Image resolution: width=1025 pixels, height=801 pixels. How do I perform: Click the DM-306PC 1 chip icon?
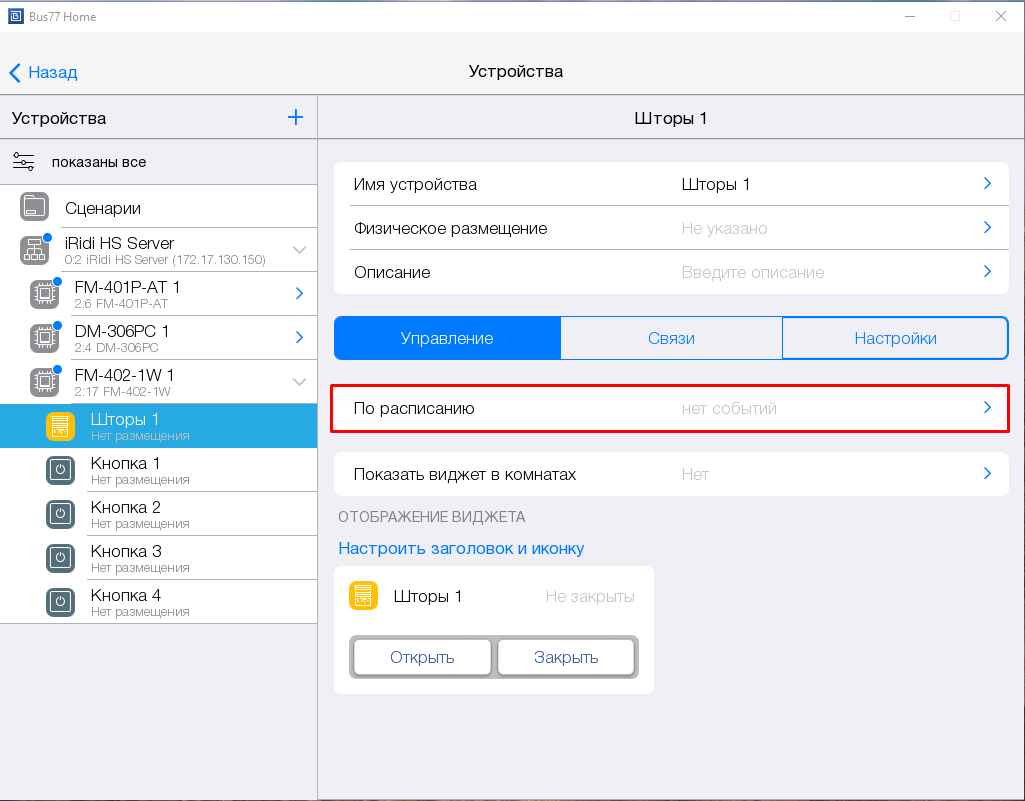[44, 338]
